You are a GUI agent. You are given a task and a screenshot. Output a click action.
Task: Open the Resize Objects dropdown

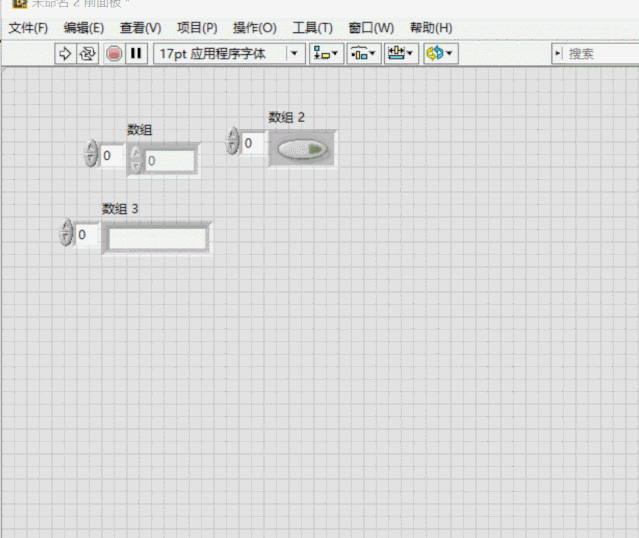(401, 53)
